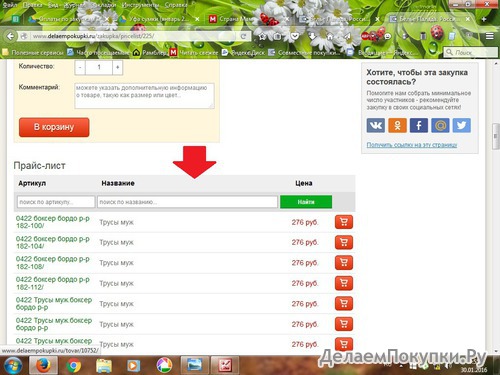Click the browser back arrow

tap(10, 36)
